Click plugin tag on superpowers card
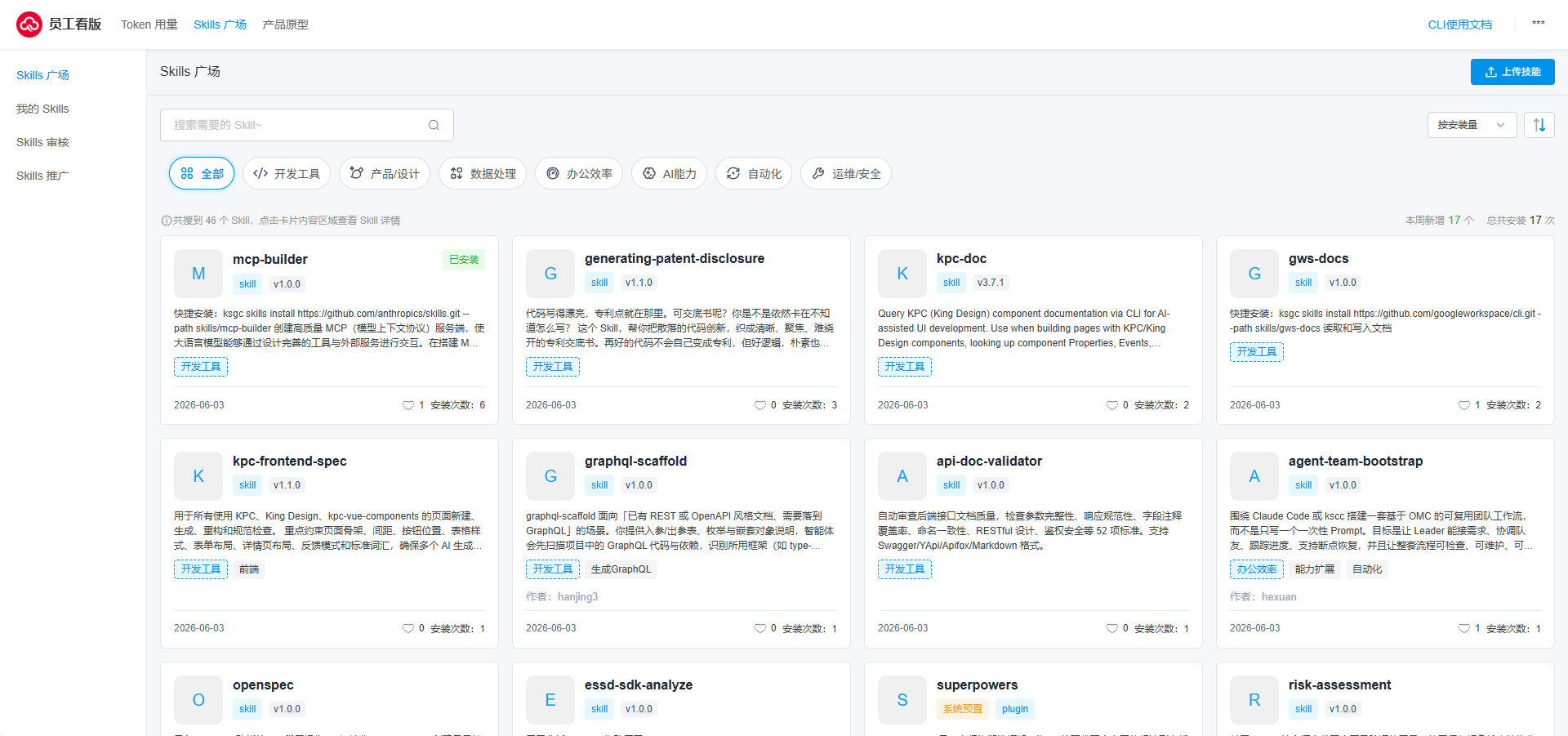The height and width of the screenshot is (736, 1568). (1015, 709)
